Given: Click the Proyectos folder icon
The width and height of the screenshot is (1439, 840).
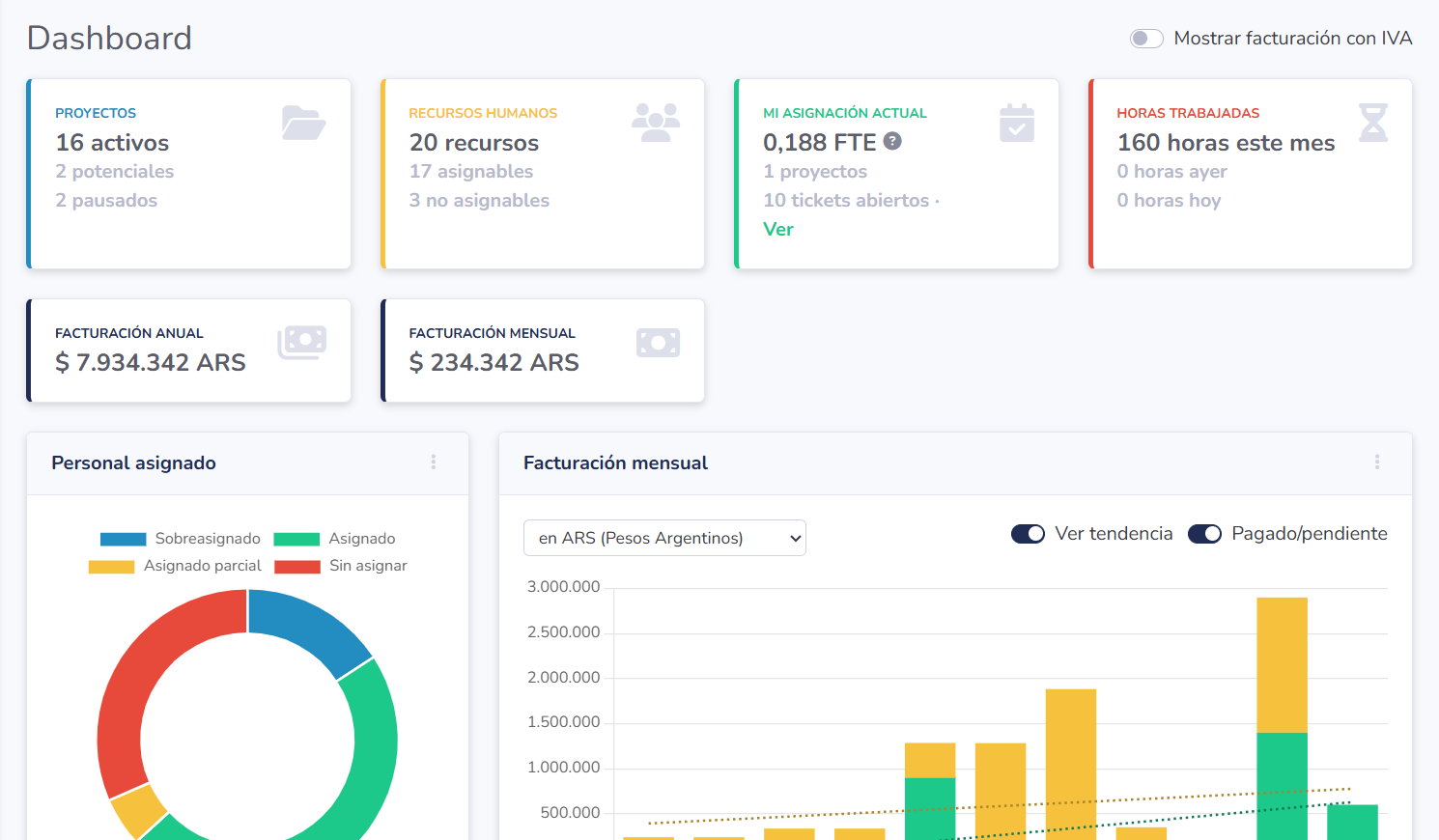Looking at the screenshot, I should click(303, 122).
